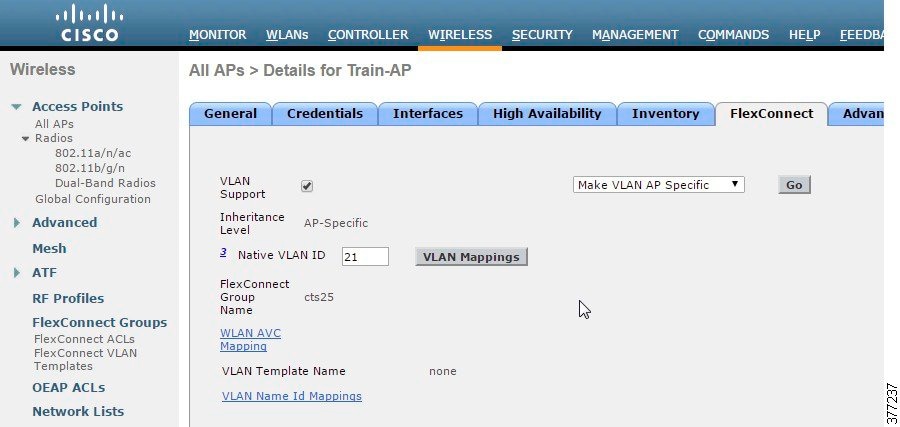
Task: Open All APs in the sidebar
Action: tap(54, 124)
